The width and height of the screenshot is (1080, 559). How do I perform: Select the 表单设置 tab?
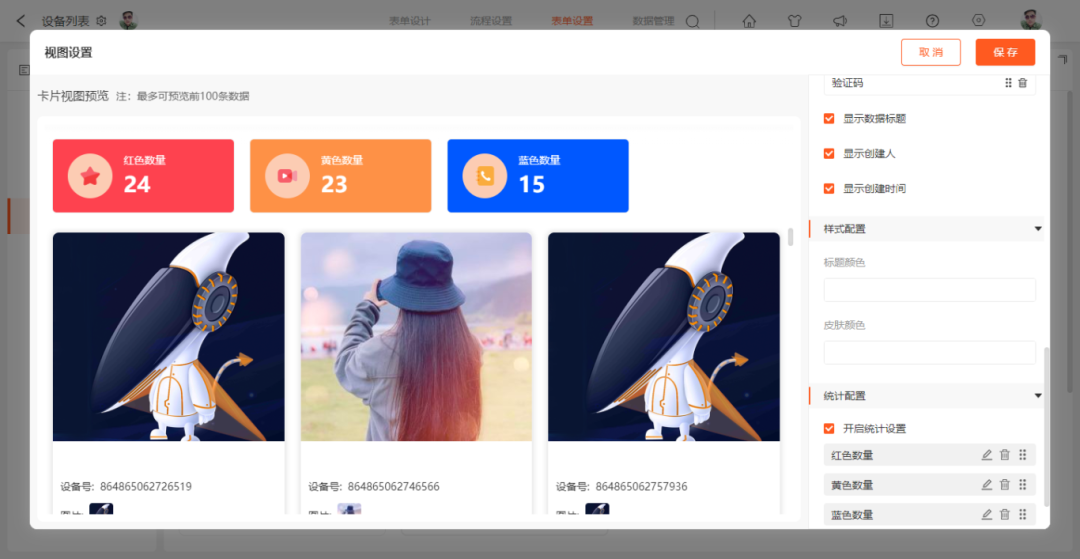[x=572, y=21]
